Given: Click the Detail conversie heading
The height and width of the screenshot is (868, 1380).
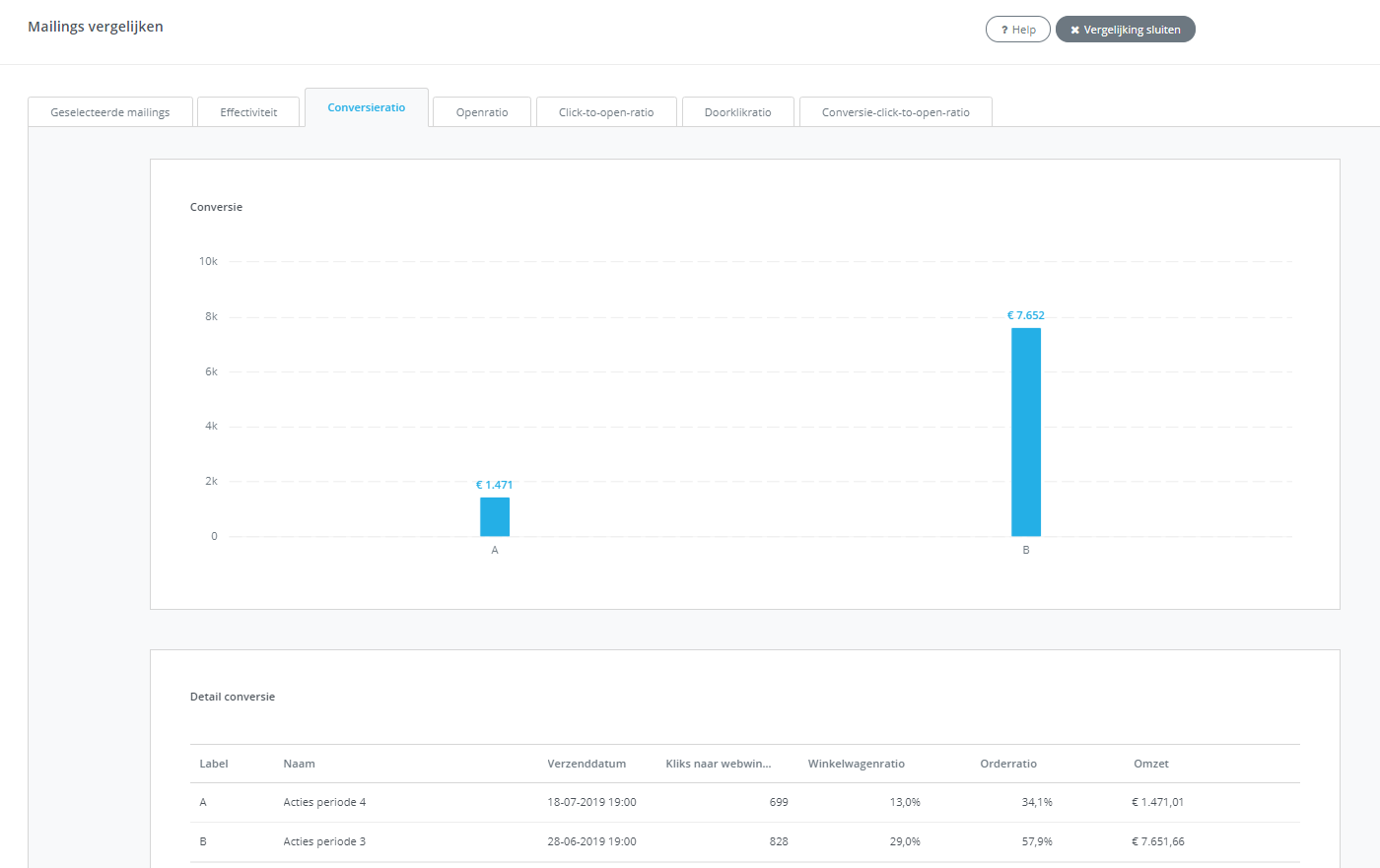Looking at the screenshot, I should tap(233, 697).
